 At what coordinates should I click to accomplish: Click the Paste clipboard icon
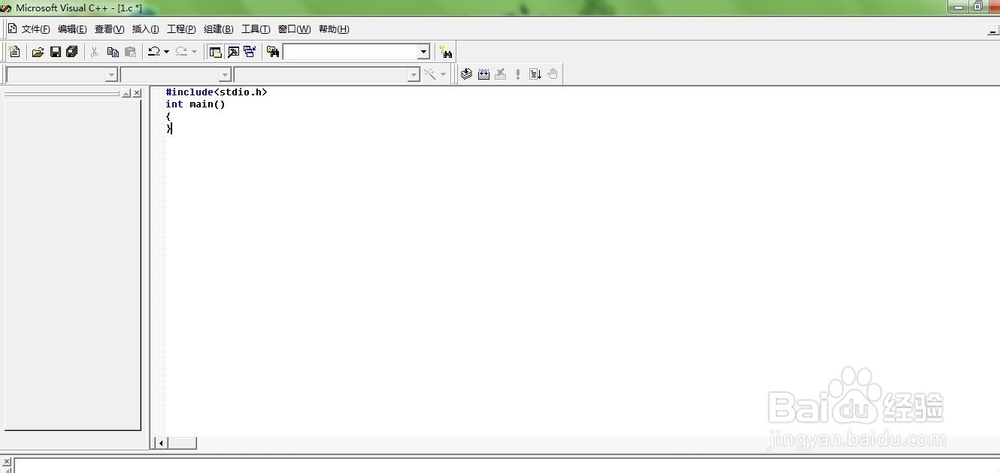tap(131, 52)
